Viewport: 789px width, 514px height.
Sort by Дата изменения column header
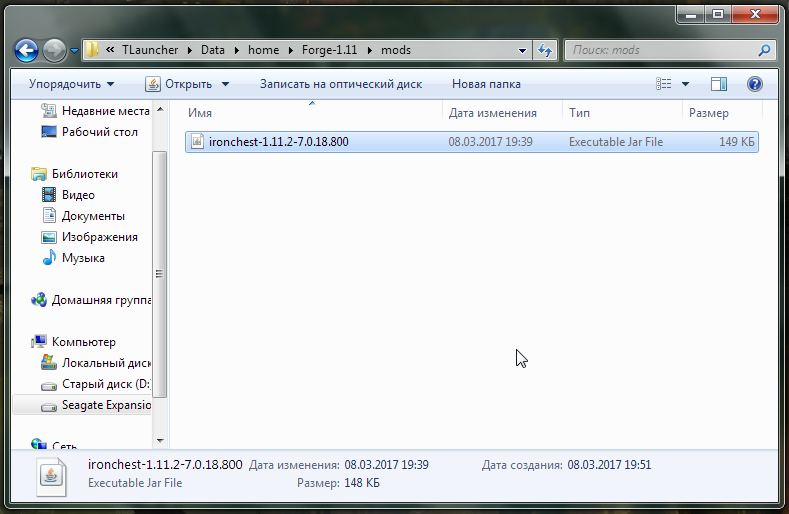pyautogui.click(x=503, y=113)
